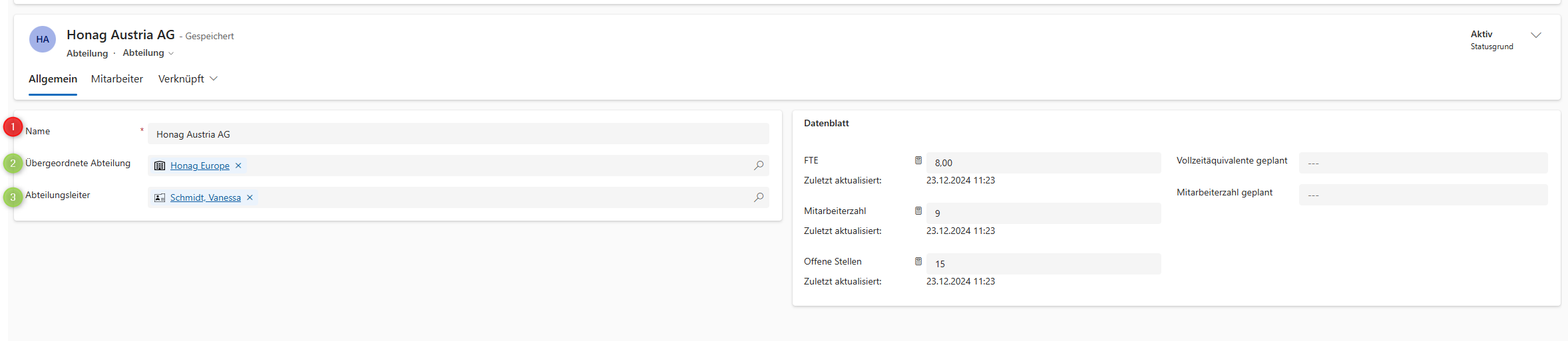Remove Schmidt, Vanessa as department head

tap(250, 197)
